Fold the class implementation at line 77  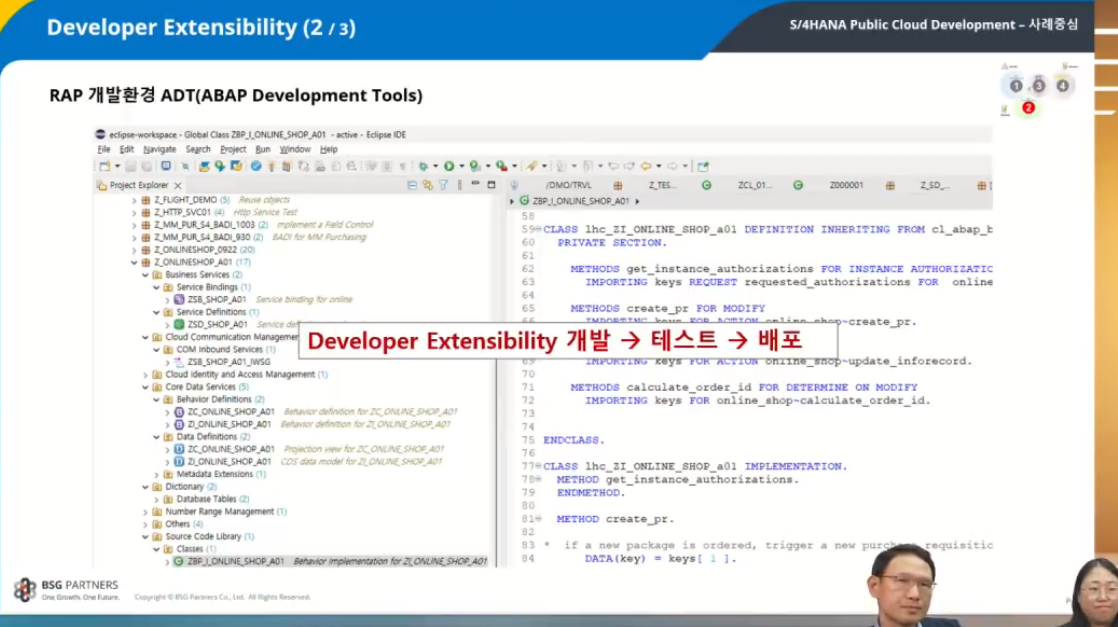click(539, 467)
